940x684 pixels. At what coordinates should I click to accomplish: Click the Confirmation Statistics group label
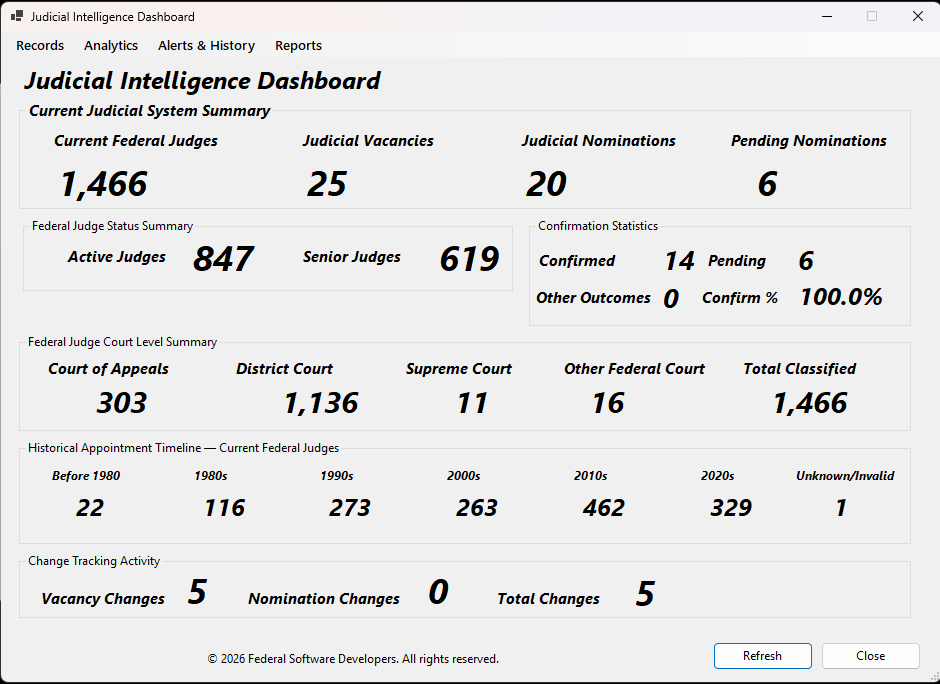click(x=598, y=226)
